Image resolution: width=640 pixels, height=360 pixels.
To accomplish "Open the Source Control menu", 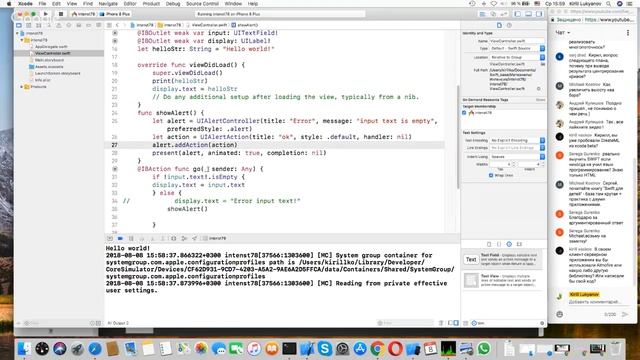I will pyautogui.click(x=202, y=4).
